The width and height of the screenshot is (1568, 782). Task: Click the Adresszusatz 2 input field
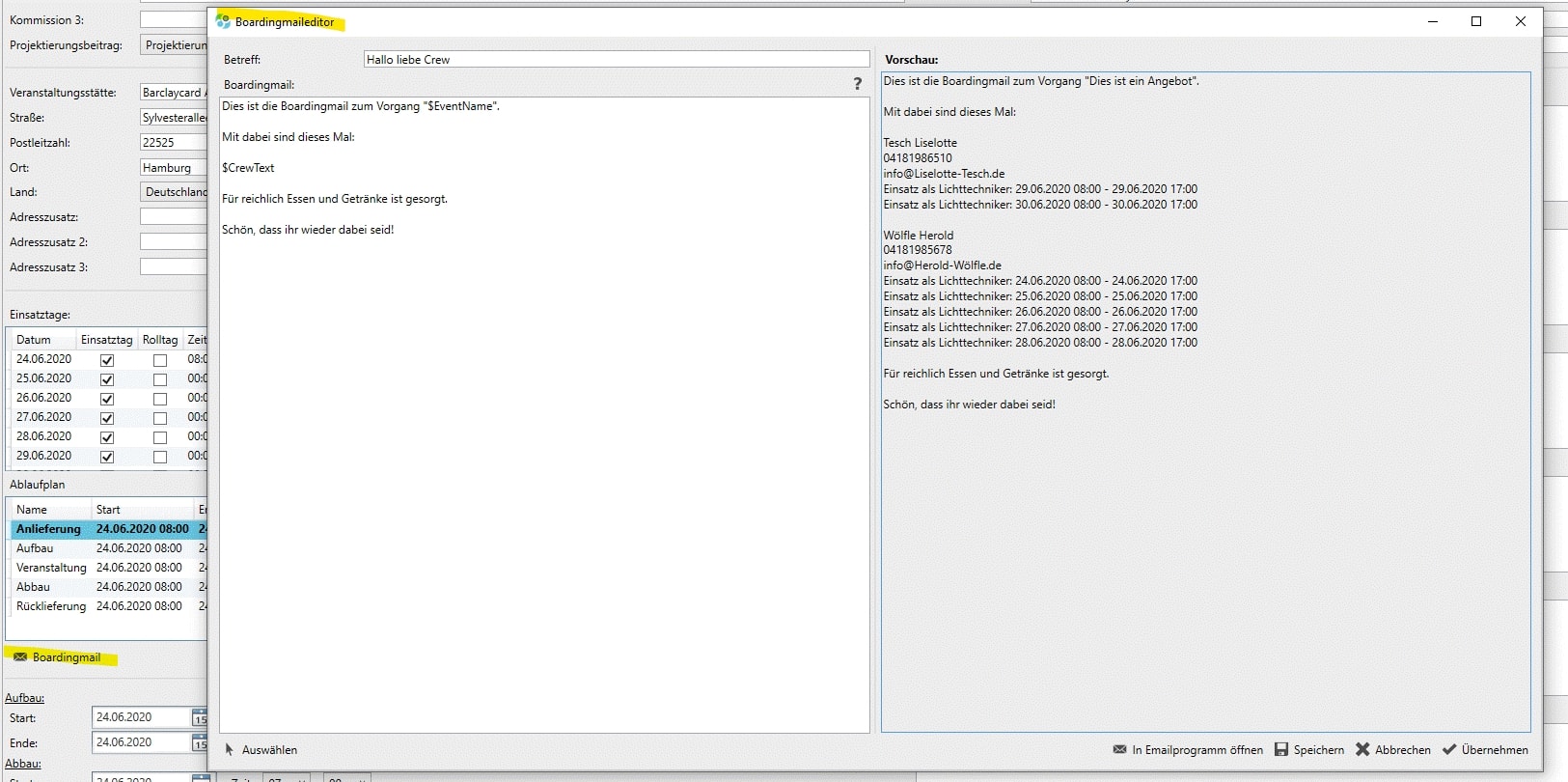(x=174, y=241)
